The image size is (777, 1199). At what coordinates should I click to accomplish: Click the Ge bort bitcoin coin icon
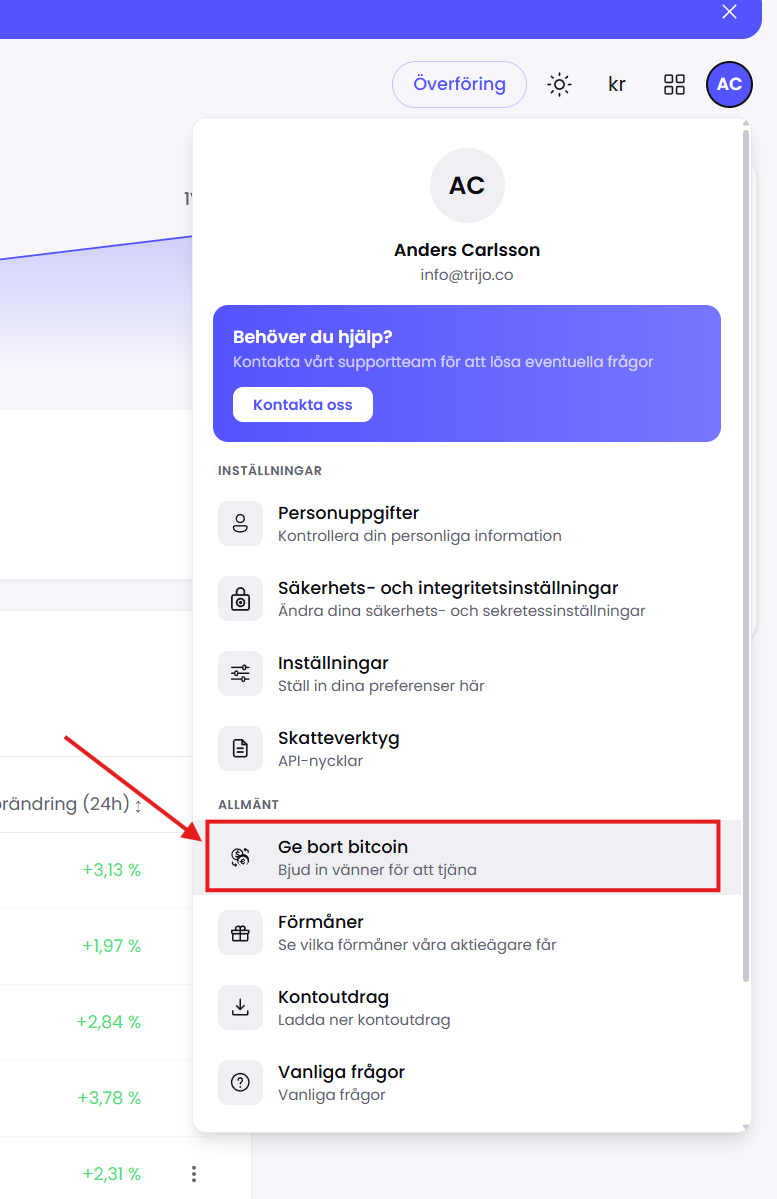pos(240,857)
